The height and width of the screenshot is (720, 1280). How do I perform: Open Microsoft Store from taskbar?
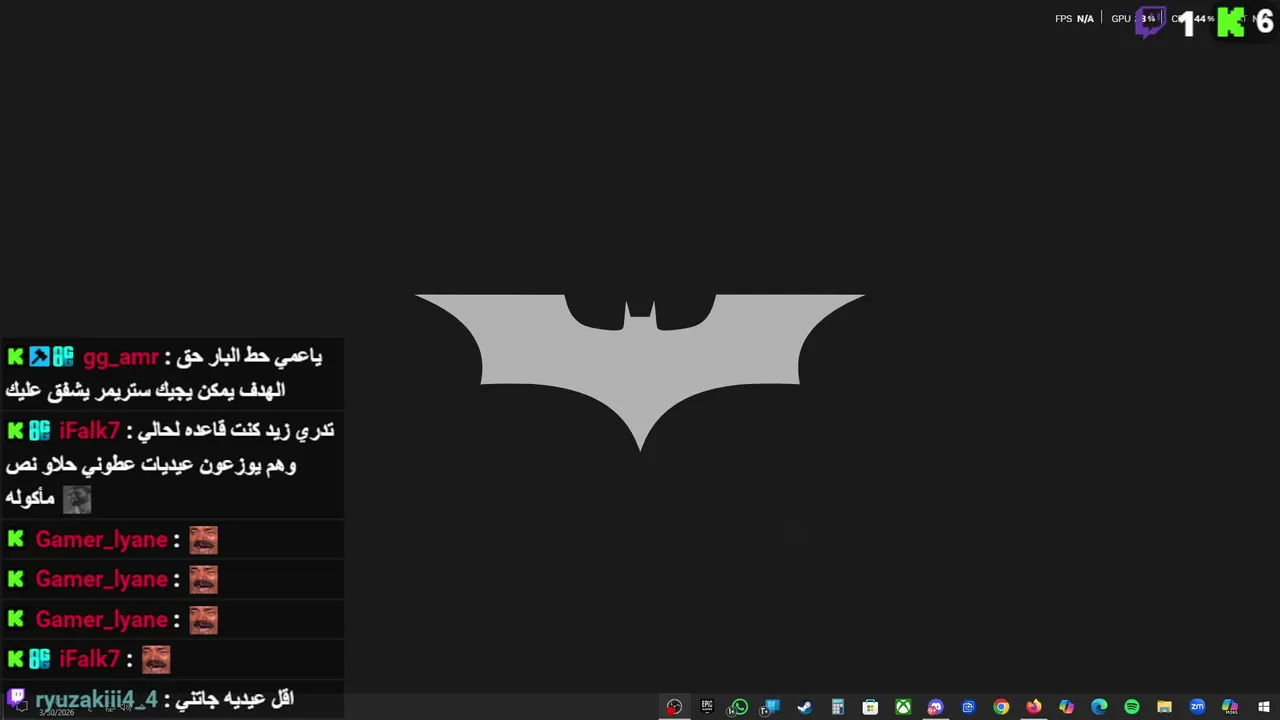[x=870, y=707]
